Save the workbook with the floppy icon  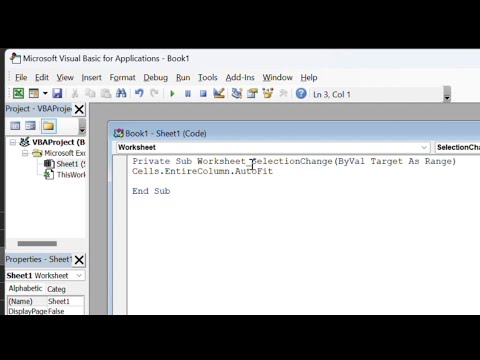pos(57,93)
